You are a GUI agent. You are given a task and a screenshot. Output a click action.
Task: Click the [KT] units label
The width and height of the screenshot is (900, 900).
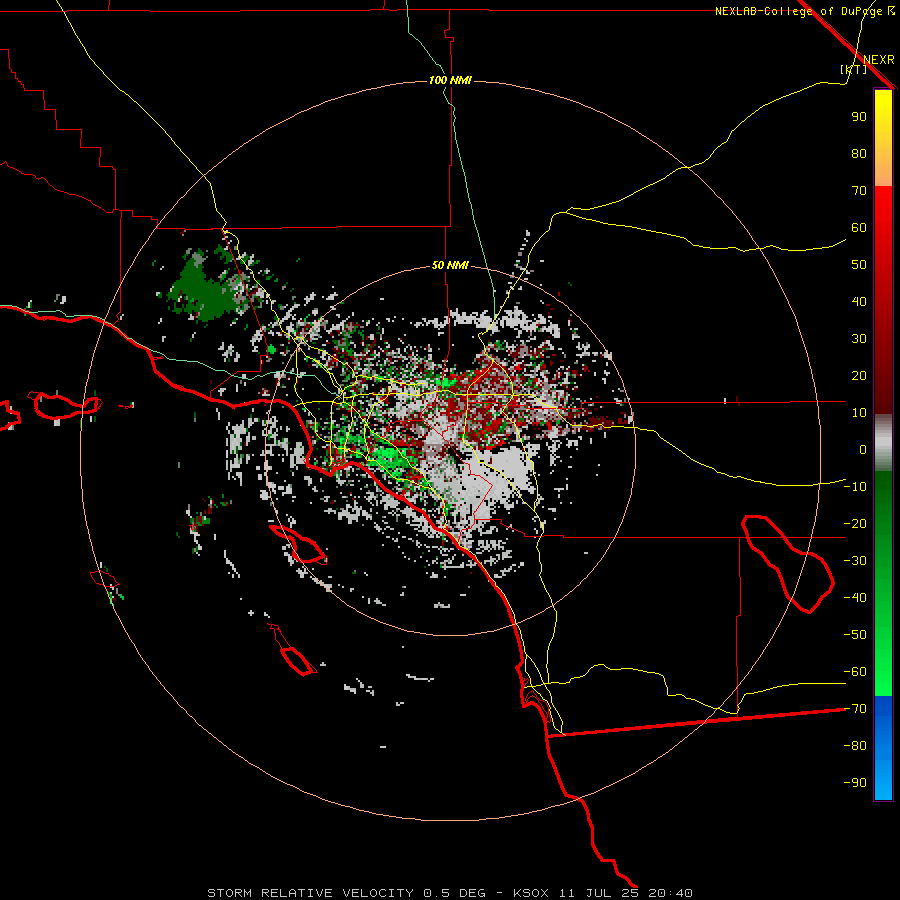854,69
